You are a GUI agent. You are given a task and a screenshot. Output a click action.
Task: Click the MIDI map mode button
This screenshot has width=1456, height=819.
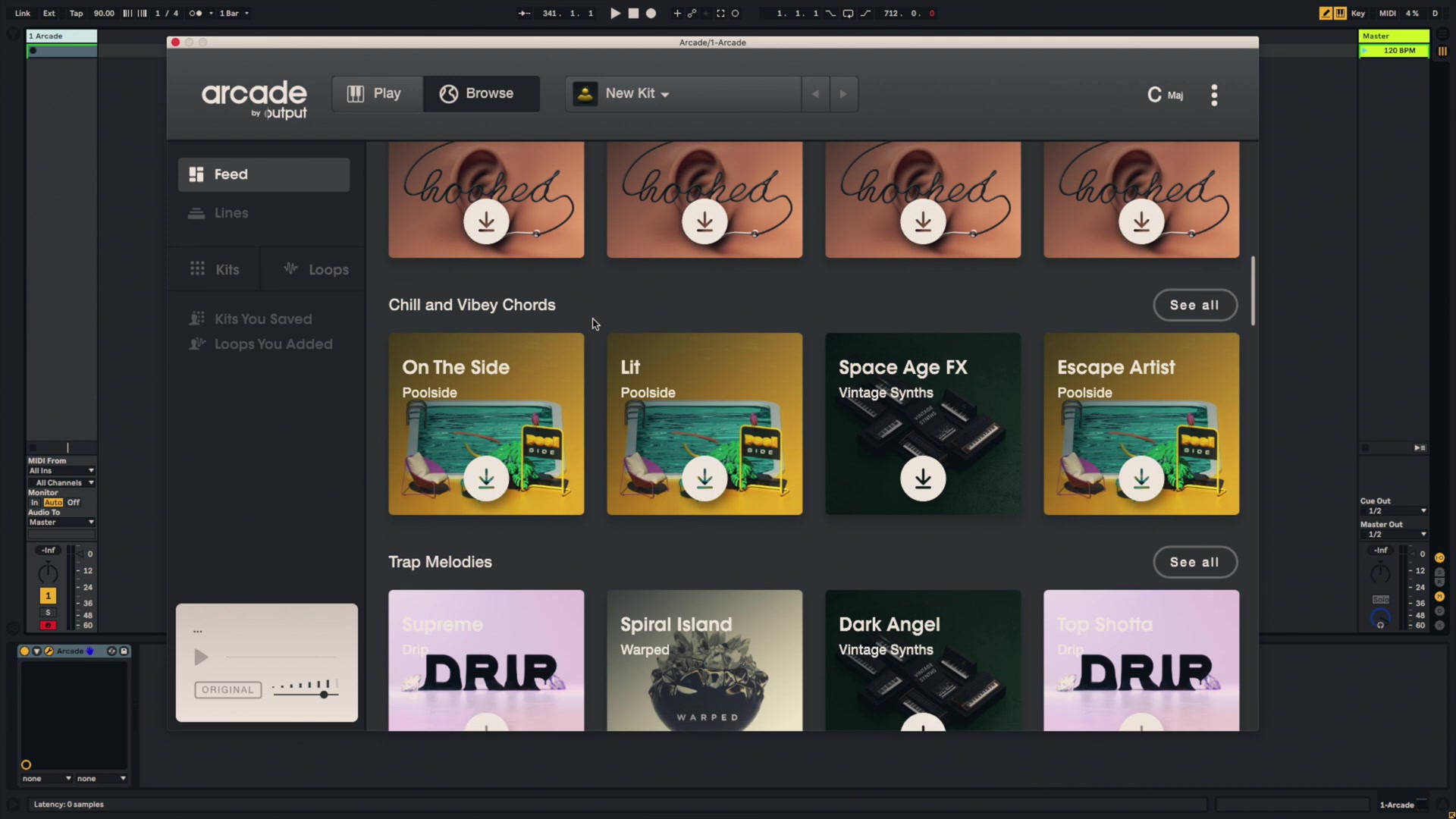[x=1387, y=13]
